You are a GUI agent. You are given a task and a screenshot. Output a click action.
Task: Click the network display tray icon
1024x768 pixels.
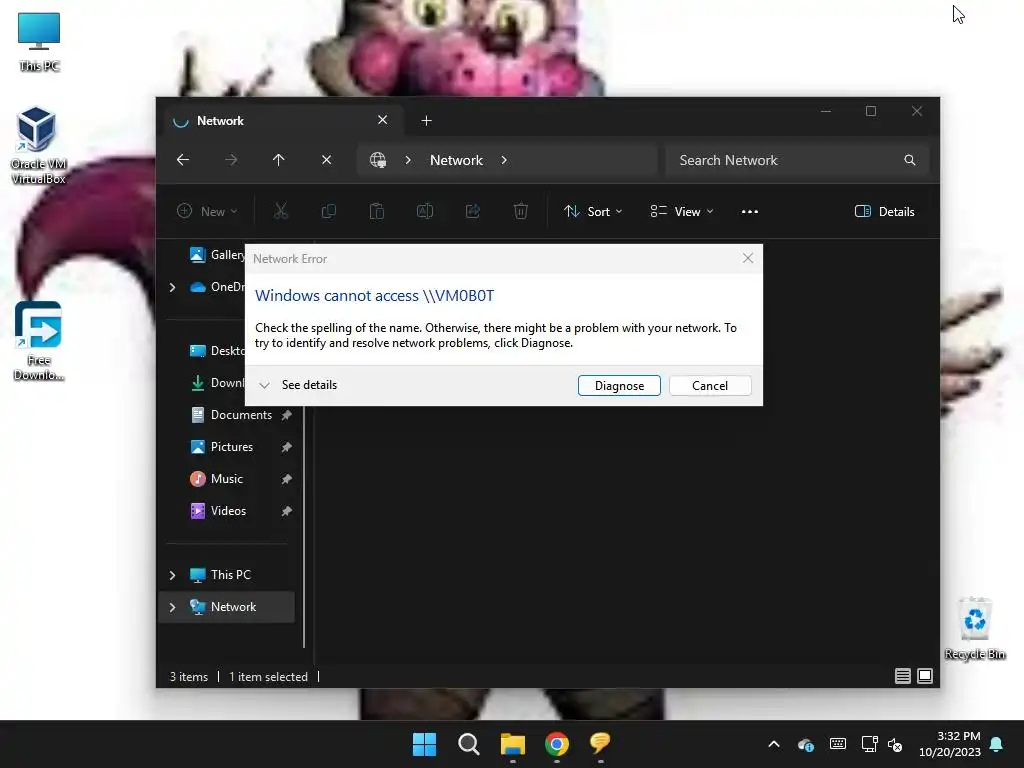[x=869, y=744]
